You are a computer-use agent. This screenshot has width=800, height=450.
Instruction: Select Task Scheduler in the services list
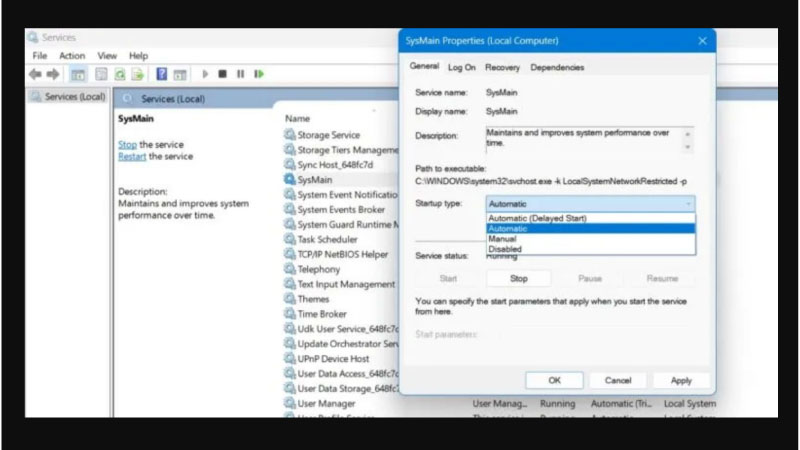pos(328,240)
